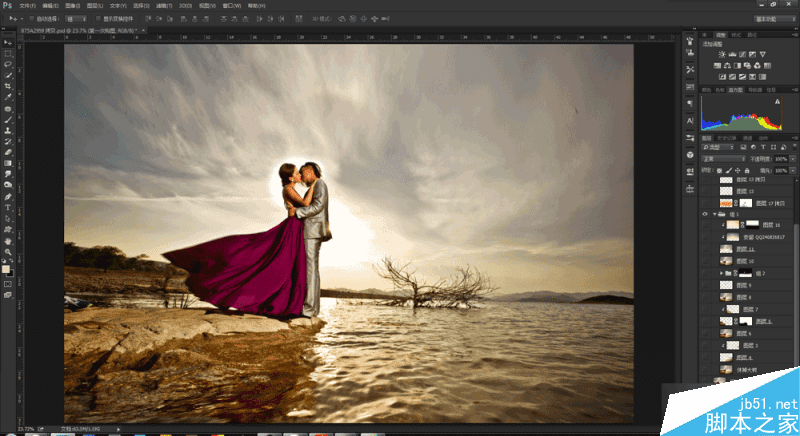800x436 pixels.
Task: Collapse the 组 1 layer group
Action: click(x=715, y=213)
